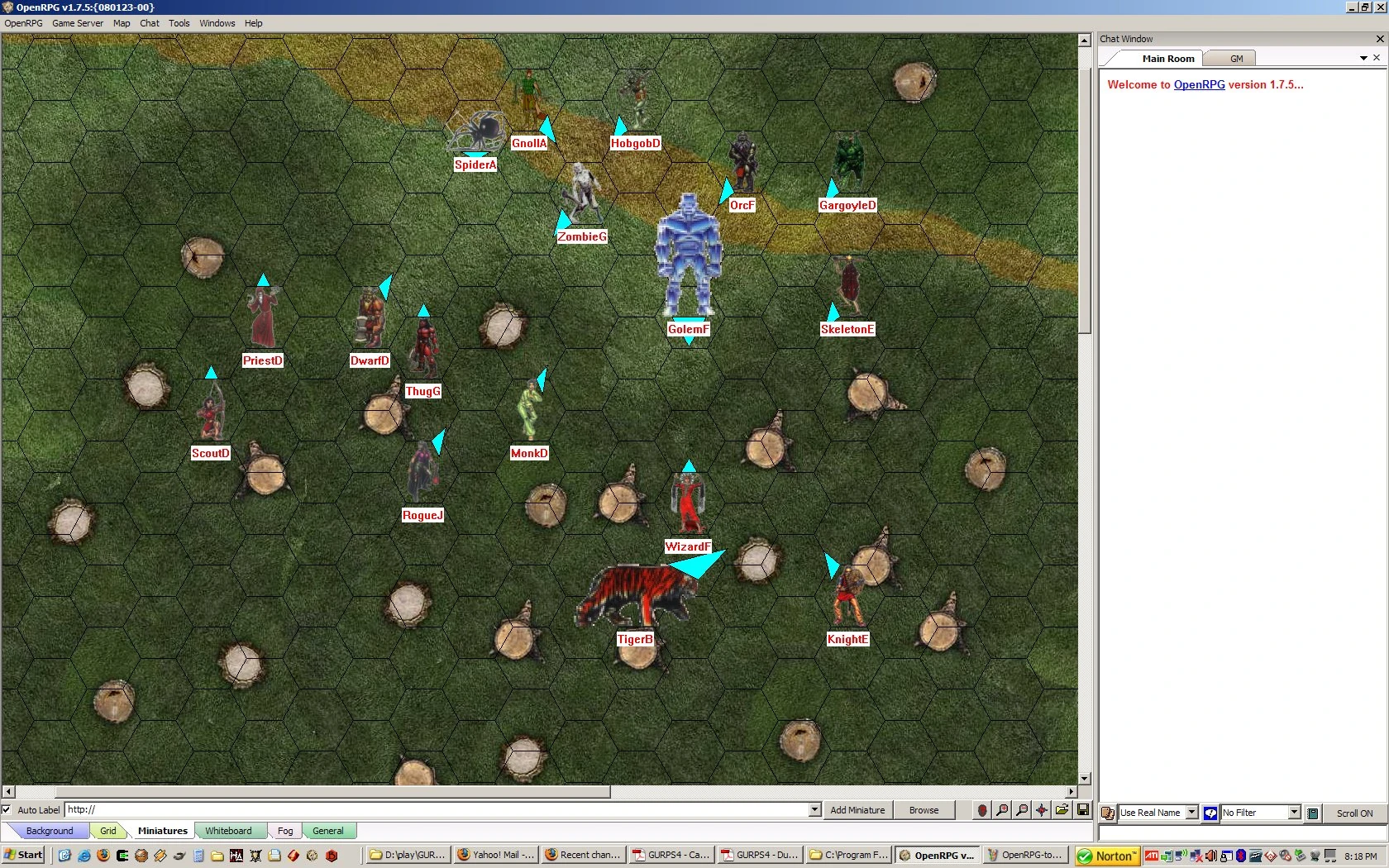Open the chat tab list chevron
Image resolution: width=1389 pixels, height=868 pixels.
click(x=1362, y=58)
